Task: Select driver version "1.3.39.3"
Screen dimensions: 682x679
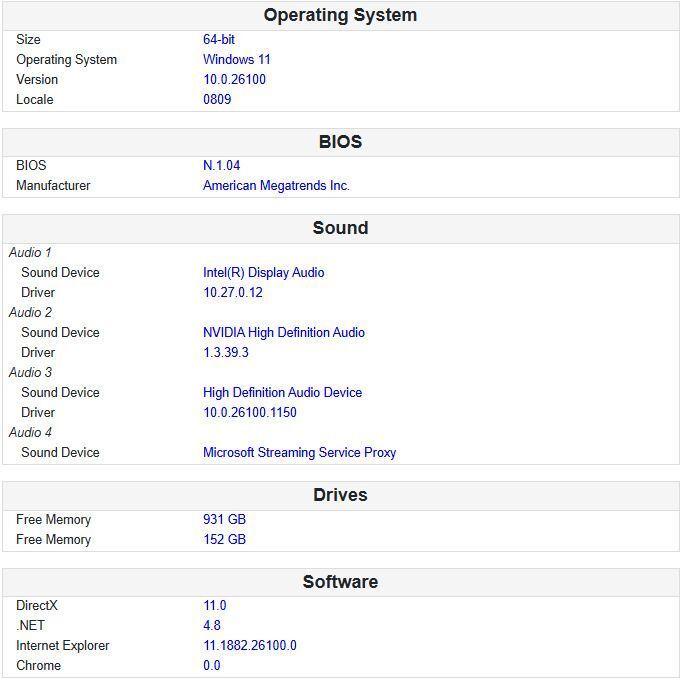Action: click(x=226, y=353)
